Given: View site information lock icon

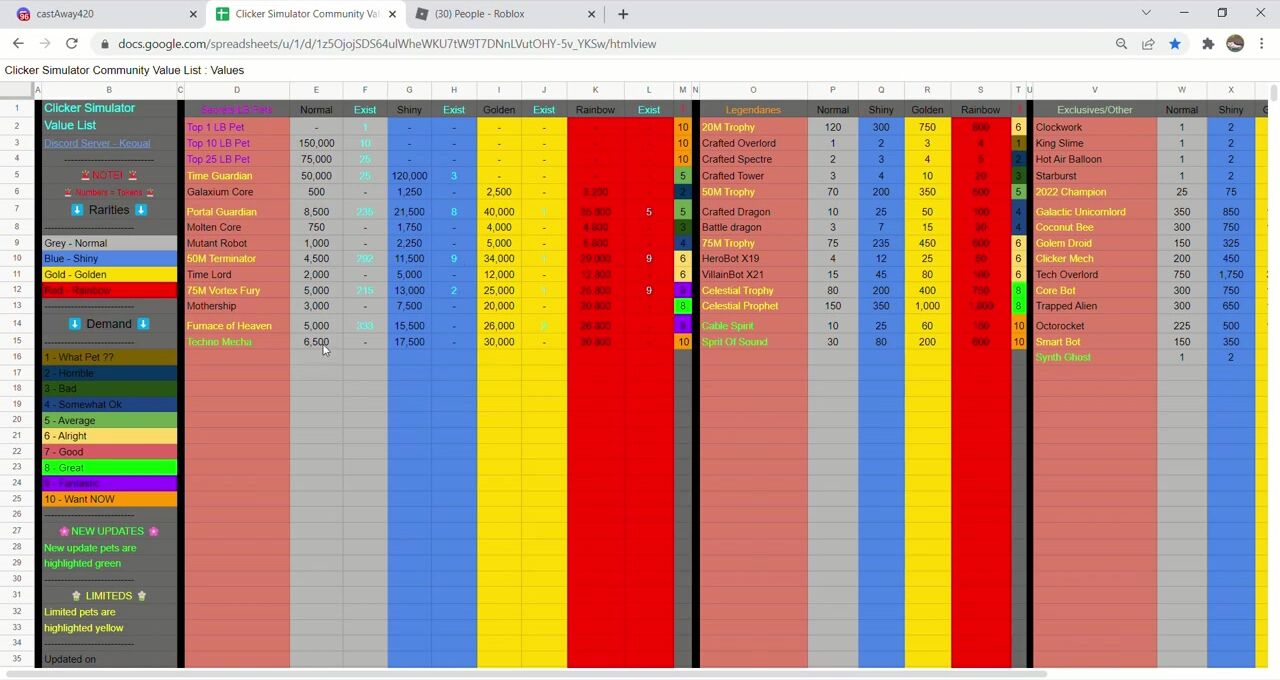Looking at the screenshot, I should pyautogui.click(x=104, y=44).
